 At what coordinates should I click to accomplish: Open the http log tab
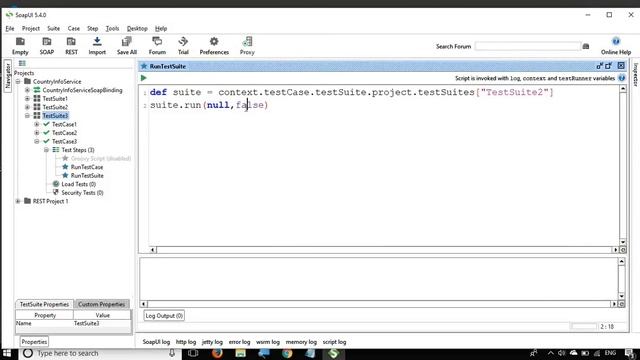point(186,342)
